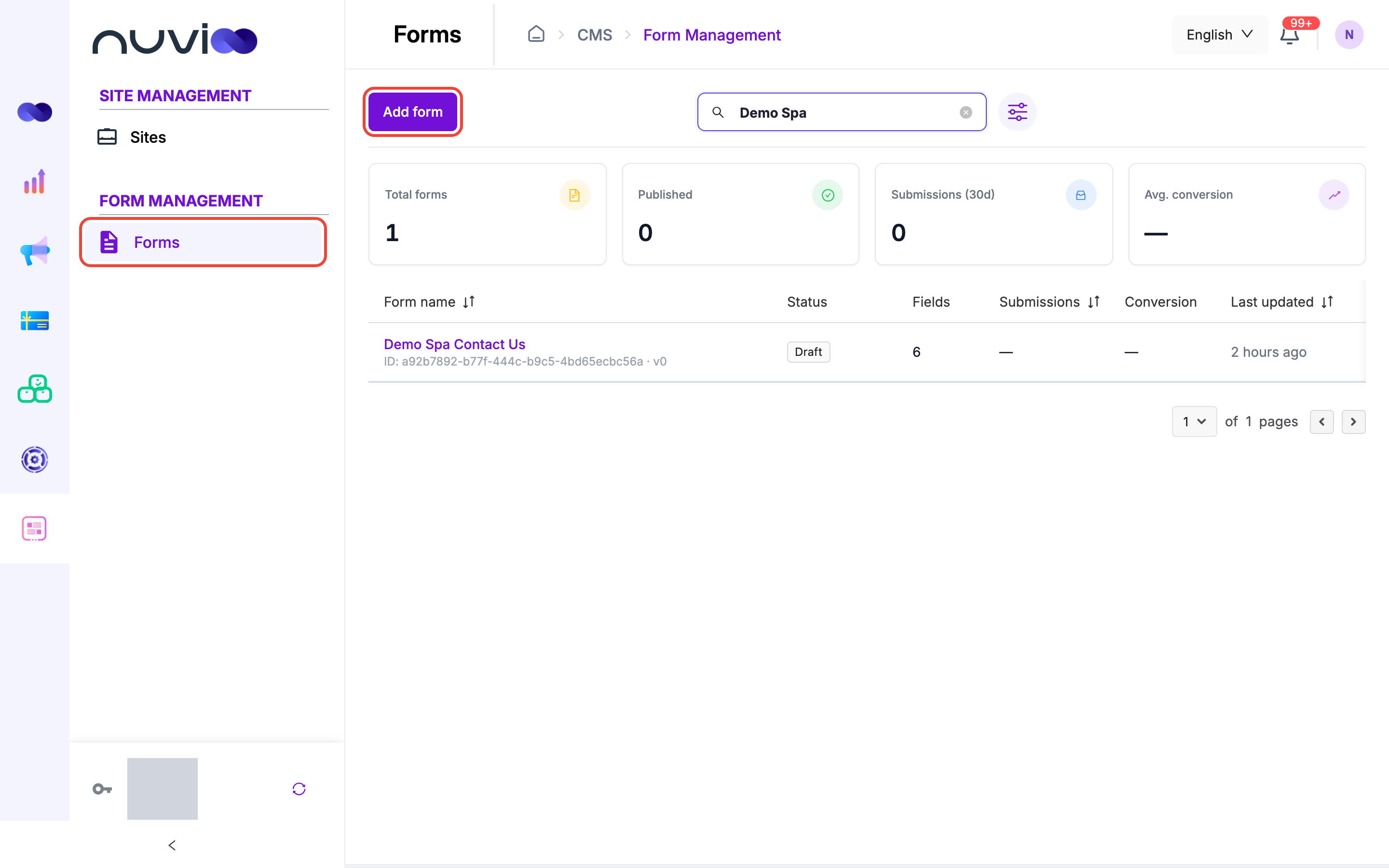
Task: Click the home breadcrumb icon
Action: point(536,34)
